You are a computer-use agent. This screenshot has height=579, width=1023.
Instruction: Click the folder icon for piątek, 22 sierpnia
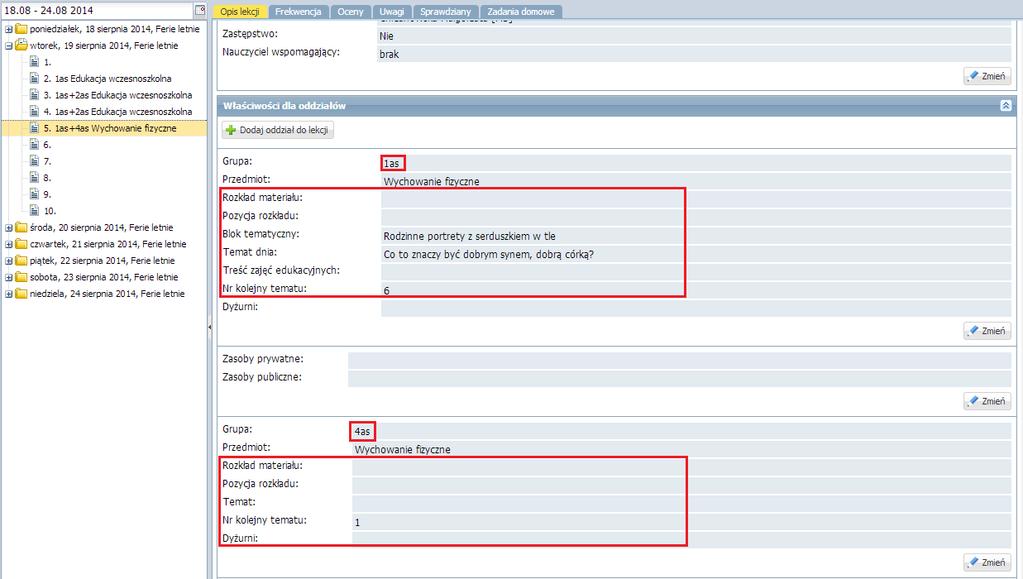[x=21, y=260]
